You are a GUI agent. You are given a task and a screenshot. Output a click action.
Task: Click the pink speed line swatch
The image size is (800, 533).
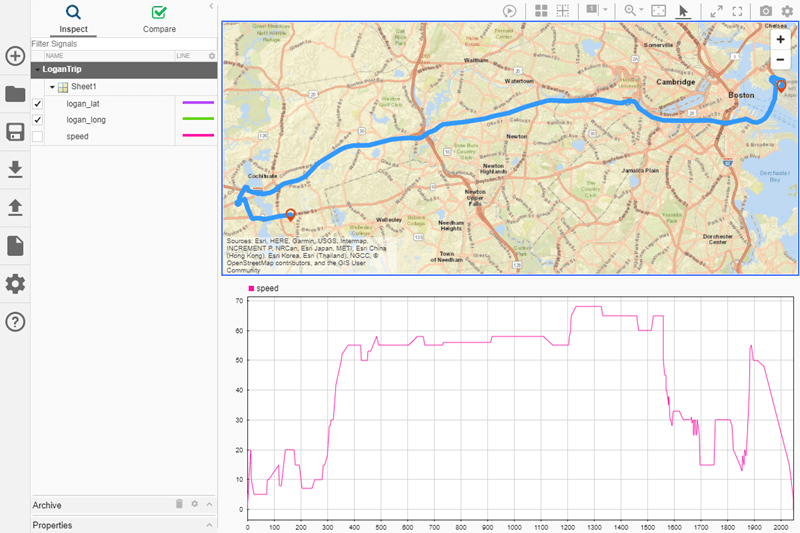(198, 135)
